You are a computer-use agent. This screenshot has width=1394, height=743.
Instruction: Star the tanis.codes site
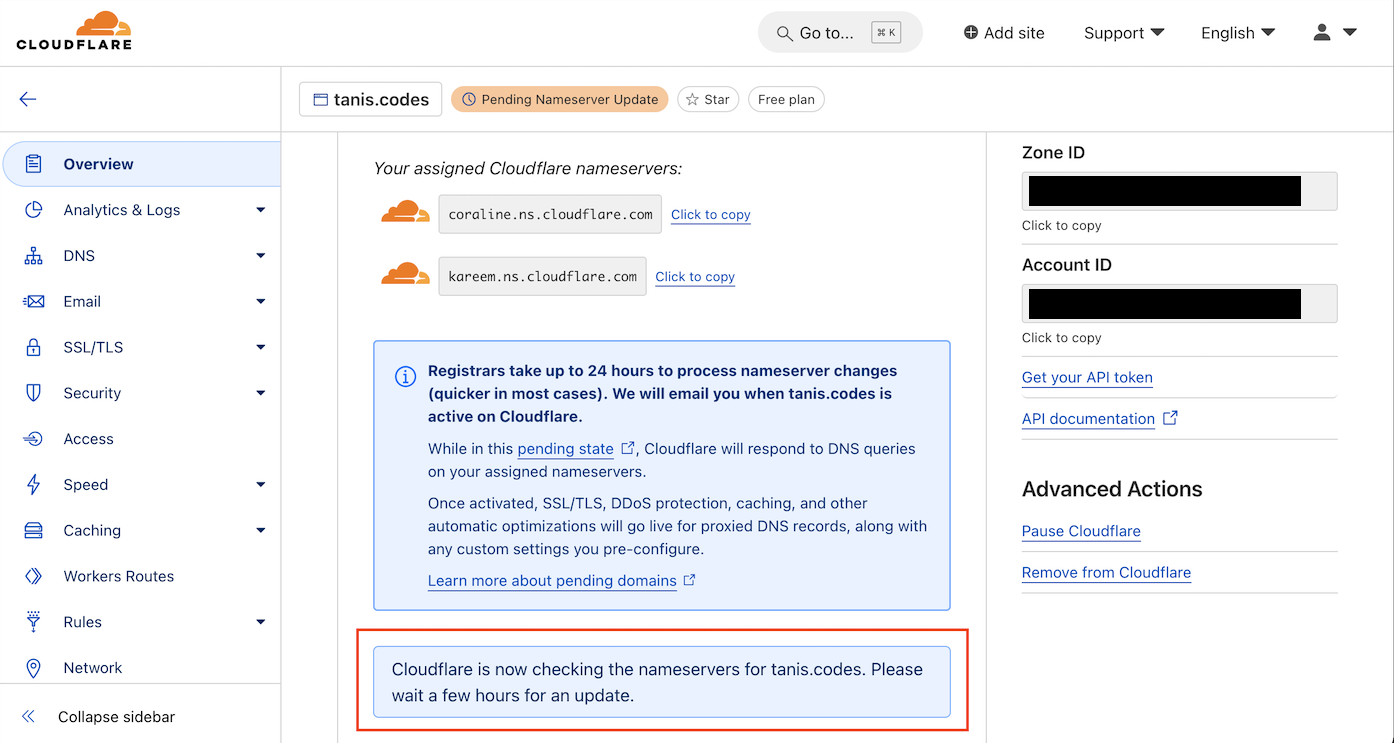coord(708,99)
